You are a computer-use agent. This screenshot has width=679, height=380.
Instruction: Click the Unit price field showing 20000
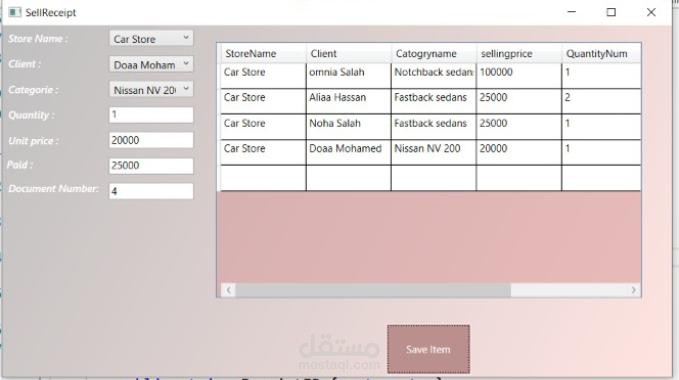[x=151, y=140]
